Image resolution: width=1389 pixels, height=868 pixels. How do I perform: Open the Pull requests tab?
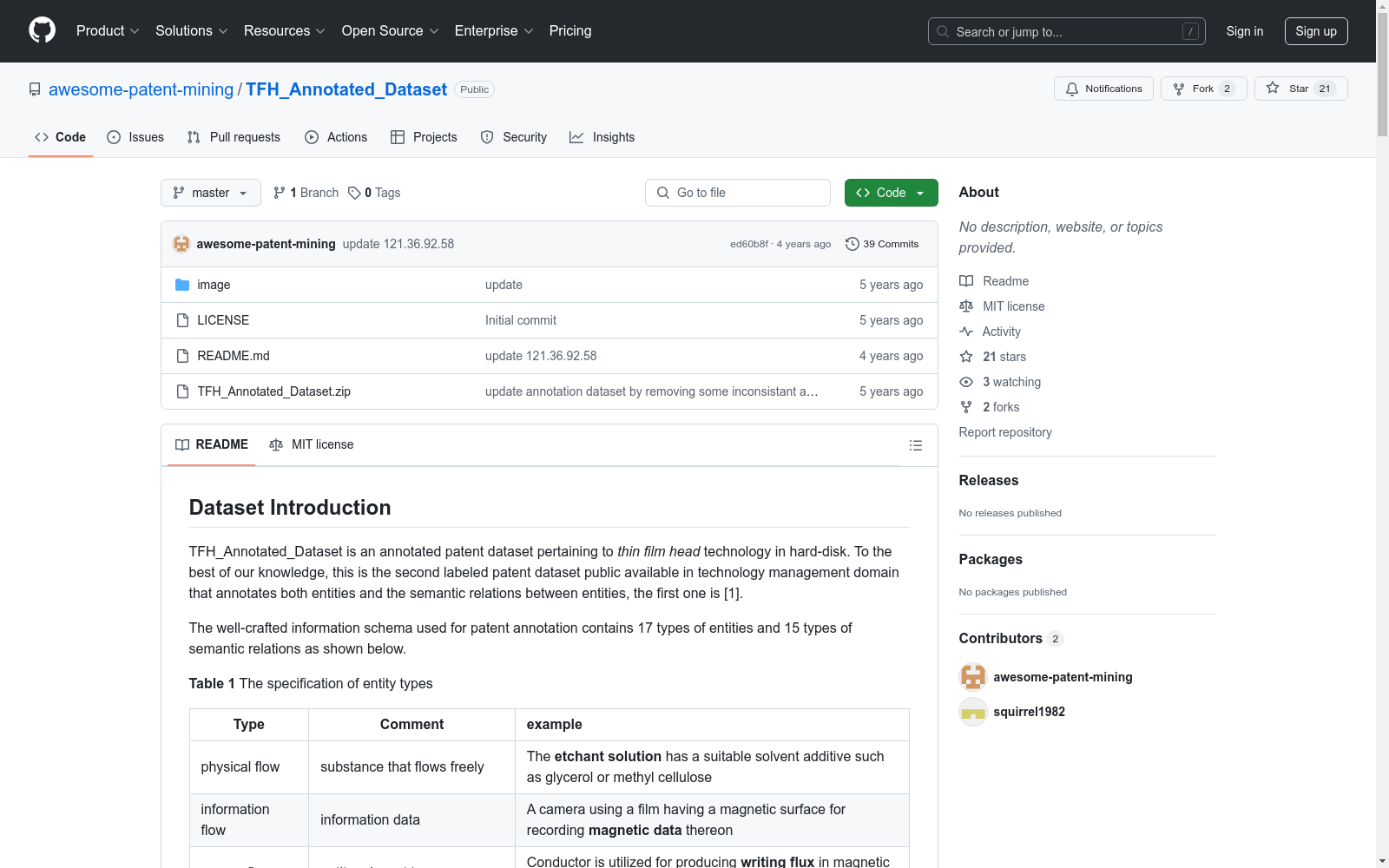pos(234,137)
